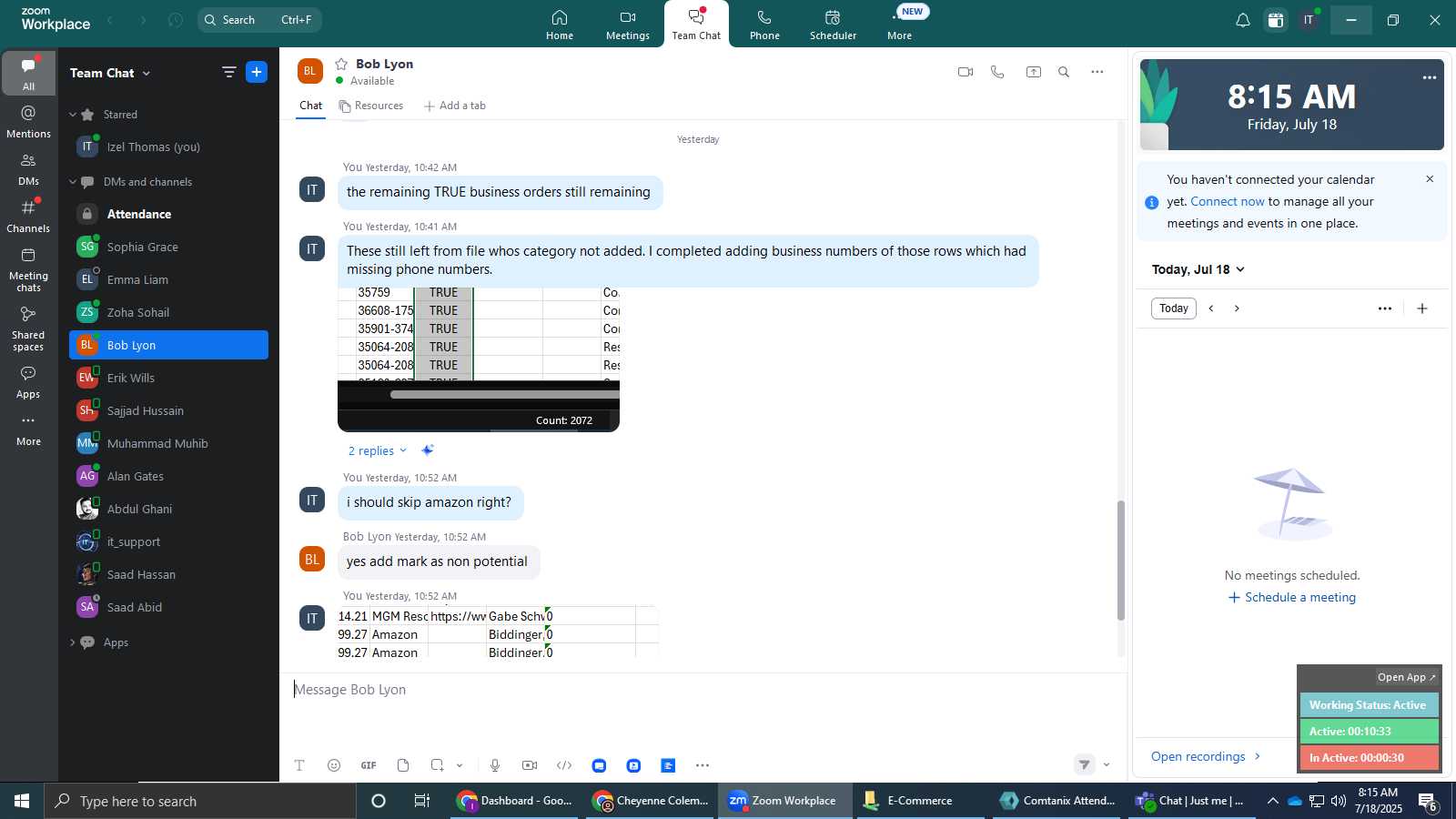The width and height of the screenshot is (1456, 819).
Task: Start a phone call with Bob Lyon
Action: tap(998, 72)
